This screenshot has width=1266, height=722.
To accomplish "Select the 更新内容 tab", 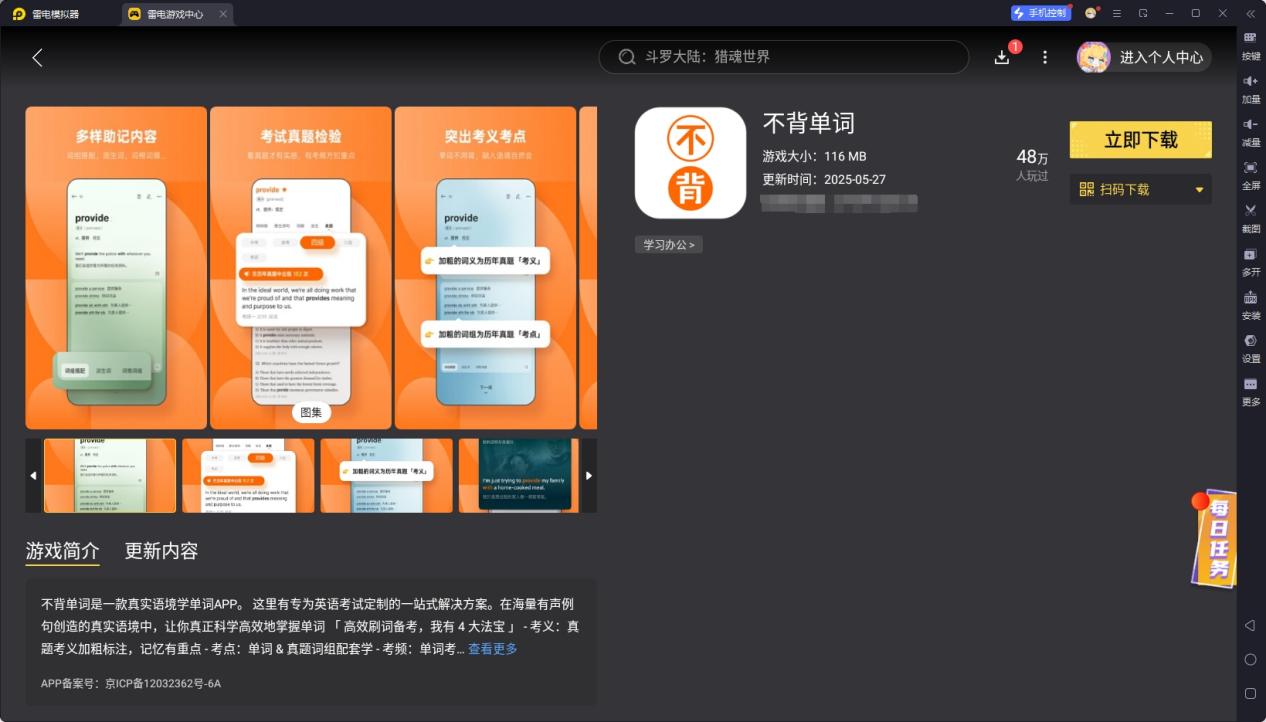I will (161, 551).
